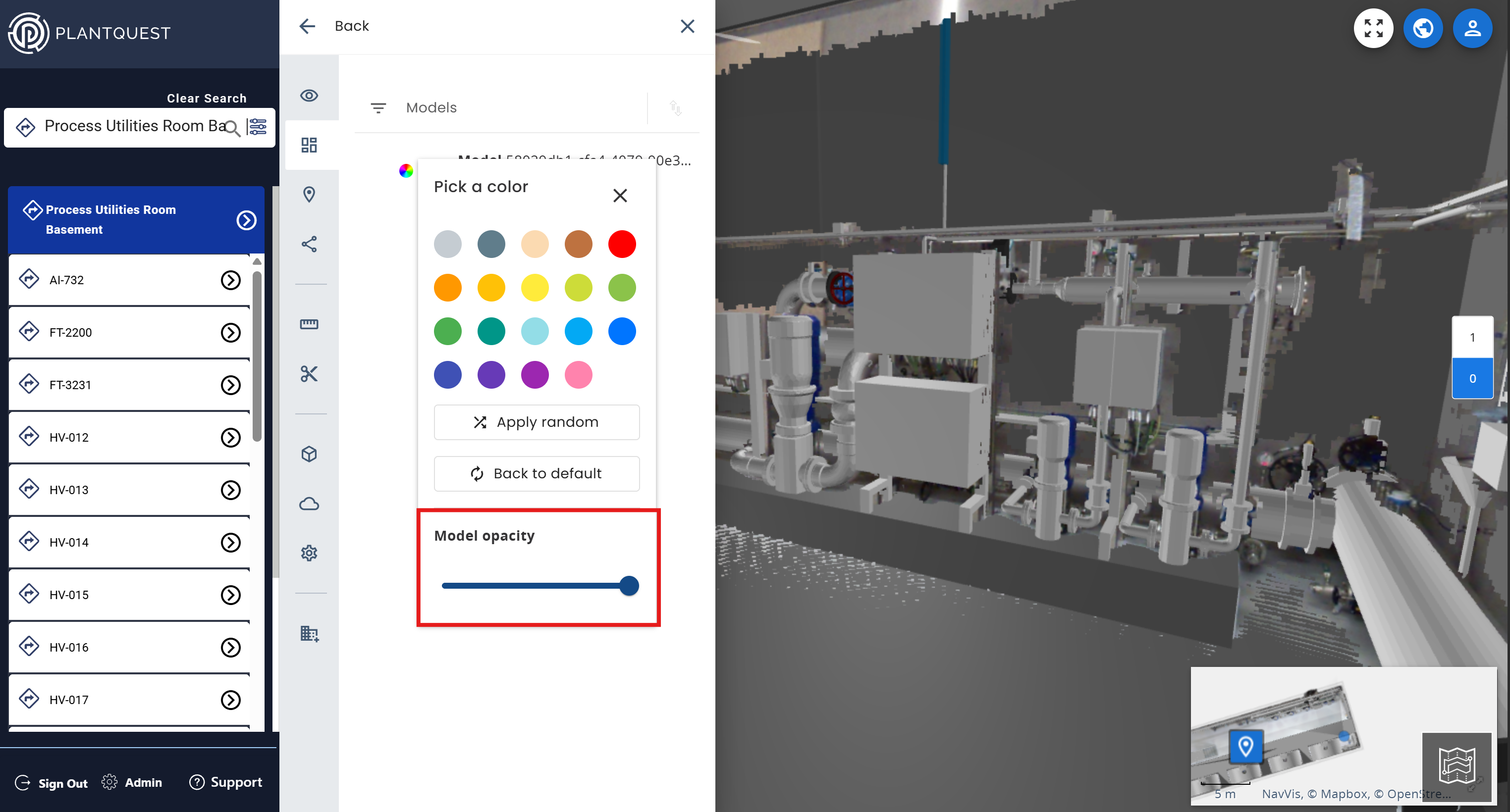Pick the red color swatch

pyautogui.click(x=621, y=244)
